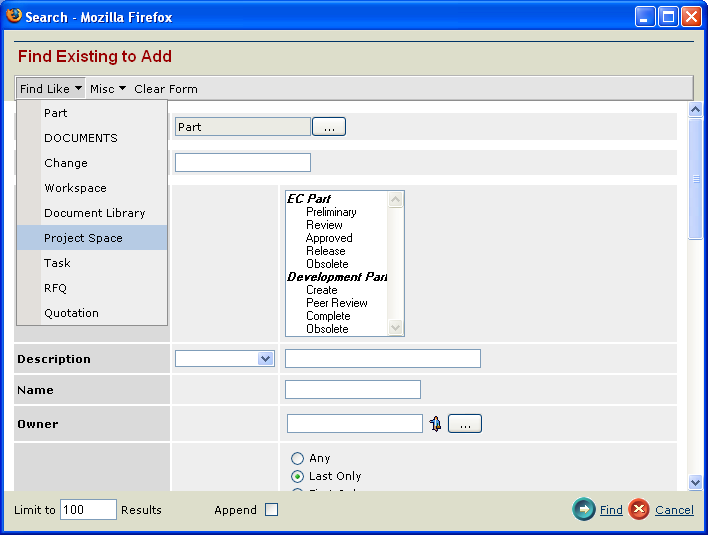Image resolution: width=708 pixels, height=535 pixels.
Task: Click the Clear Form button
Action: (166, 89)
